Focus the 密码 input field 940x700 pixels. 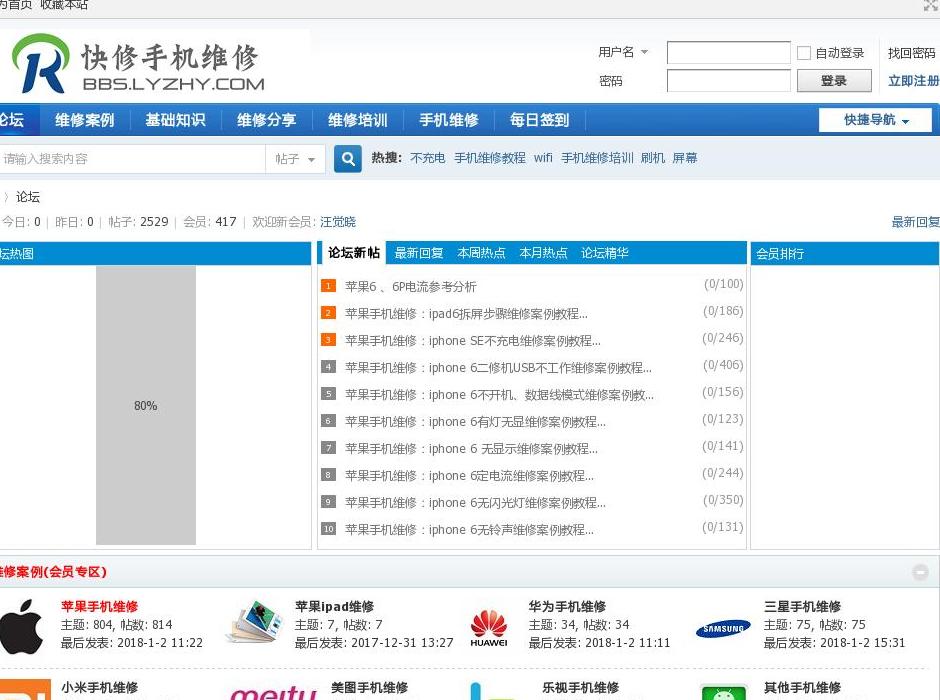tap(728, 81)
